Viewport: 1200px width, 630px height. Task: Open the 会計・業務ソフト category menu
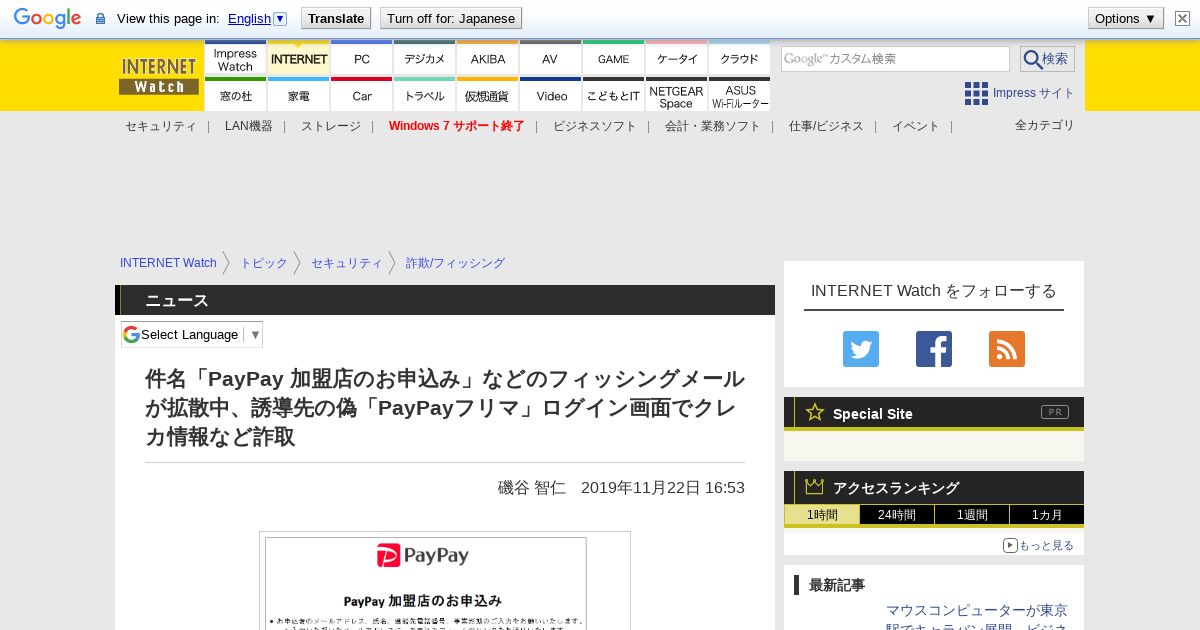point(713,126)
